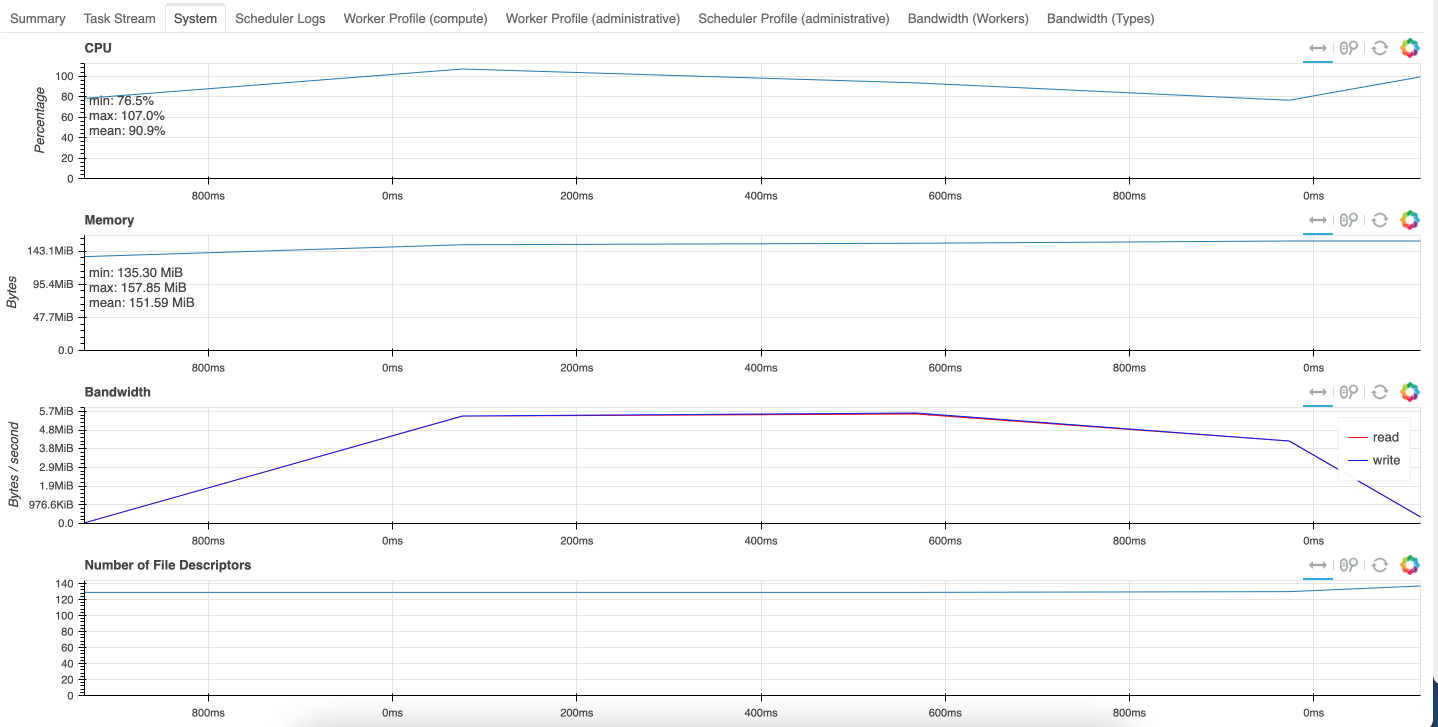The width and height of the screenshot is (1438, 727).
Task: Toggle X Wheel Zoom tool for Memory plot
Action: [1349, 220]
